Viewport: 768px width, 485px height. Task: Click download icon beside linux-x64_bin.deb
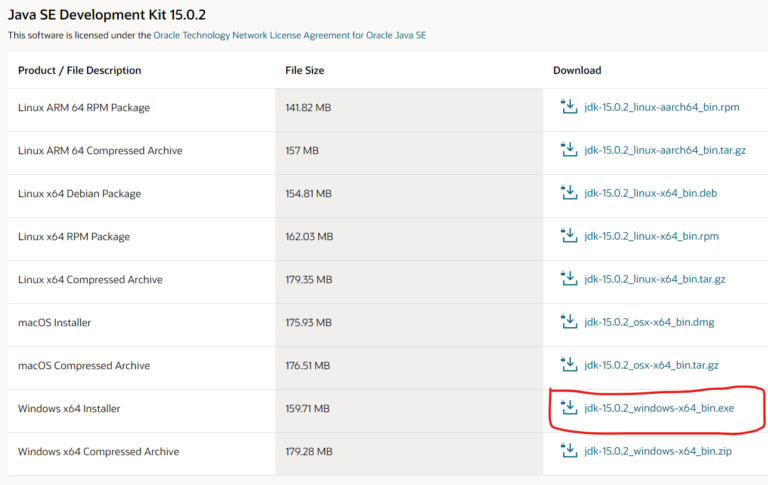[569, 193]
